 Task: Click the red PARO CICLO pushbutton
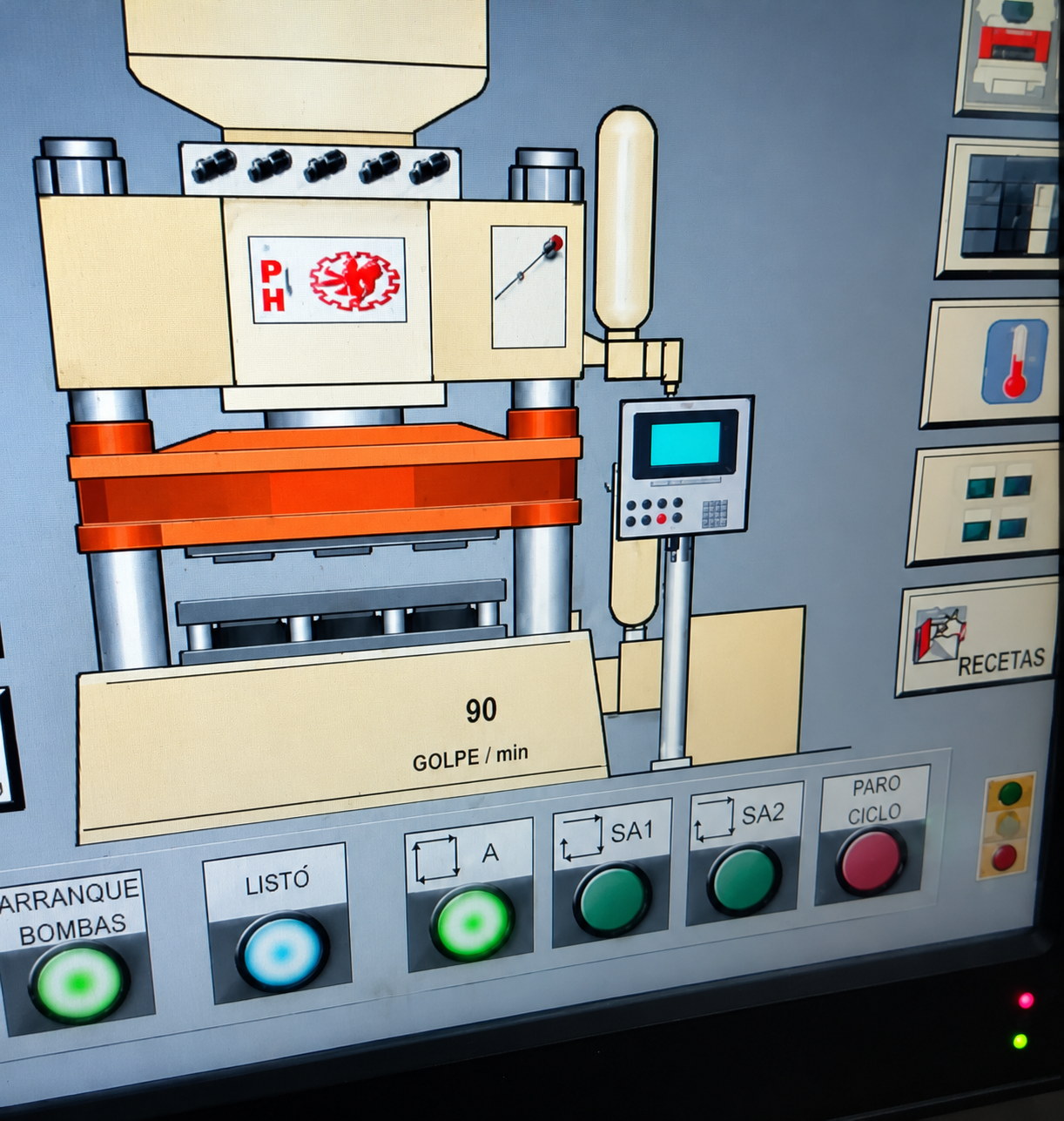(871, 861)
